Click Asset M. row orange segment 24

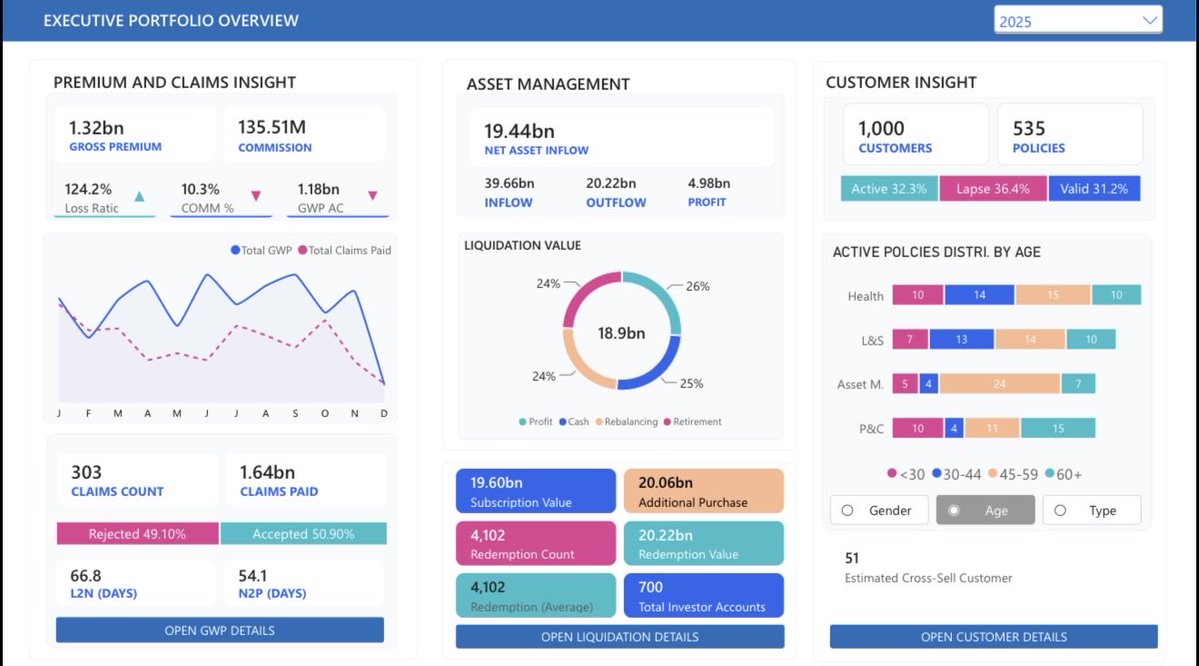(x=1000, y=384)
